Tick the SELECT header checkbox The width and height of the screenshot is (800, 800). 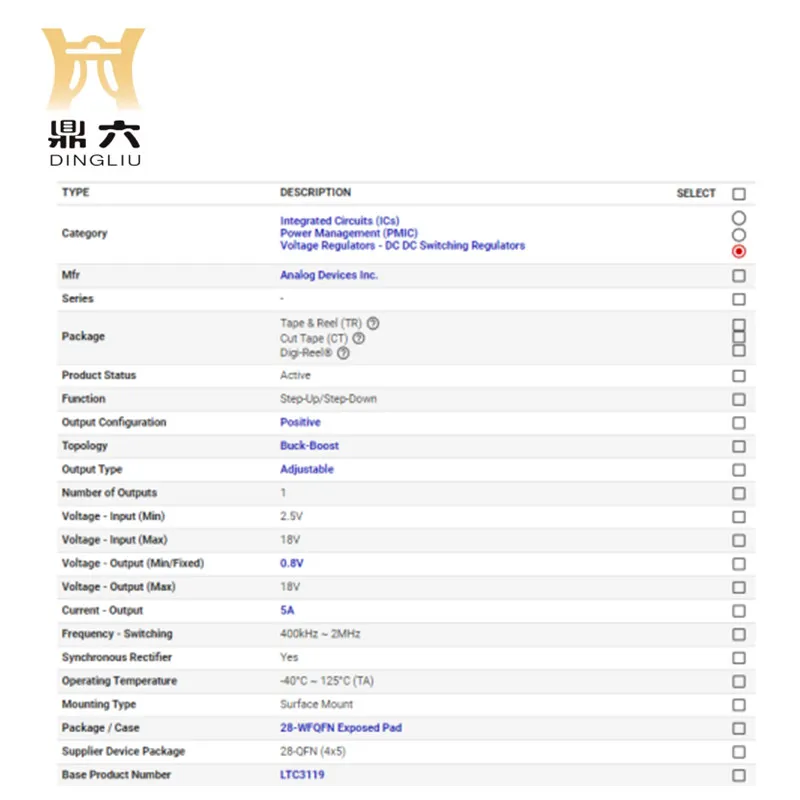(738, 194)
